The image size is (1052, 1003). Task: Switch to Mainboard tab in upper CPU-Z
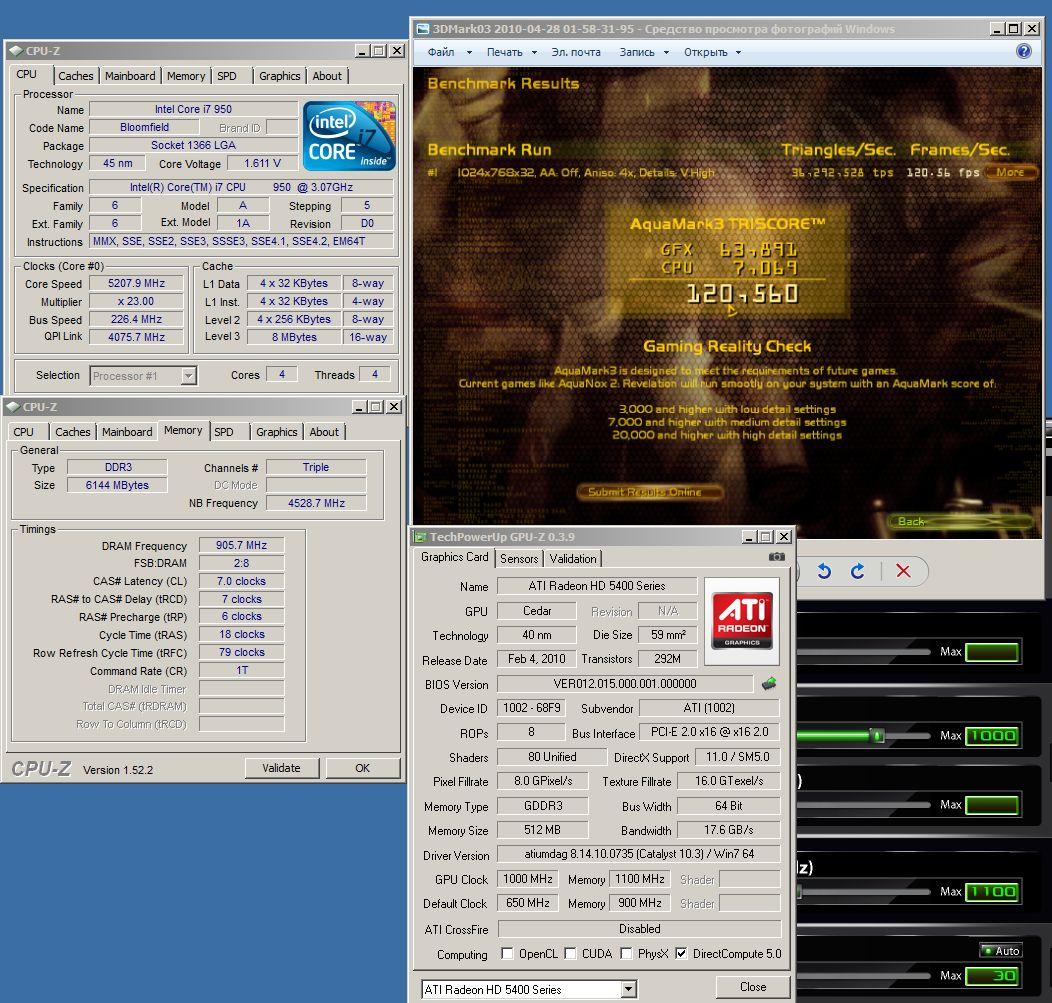[x=130, y=76]
